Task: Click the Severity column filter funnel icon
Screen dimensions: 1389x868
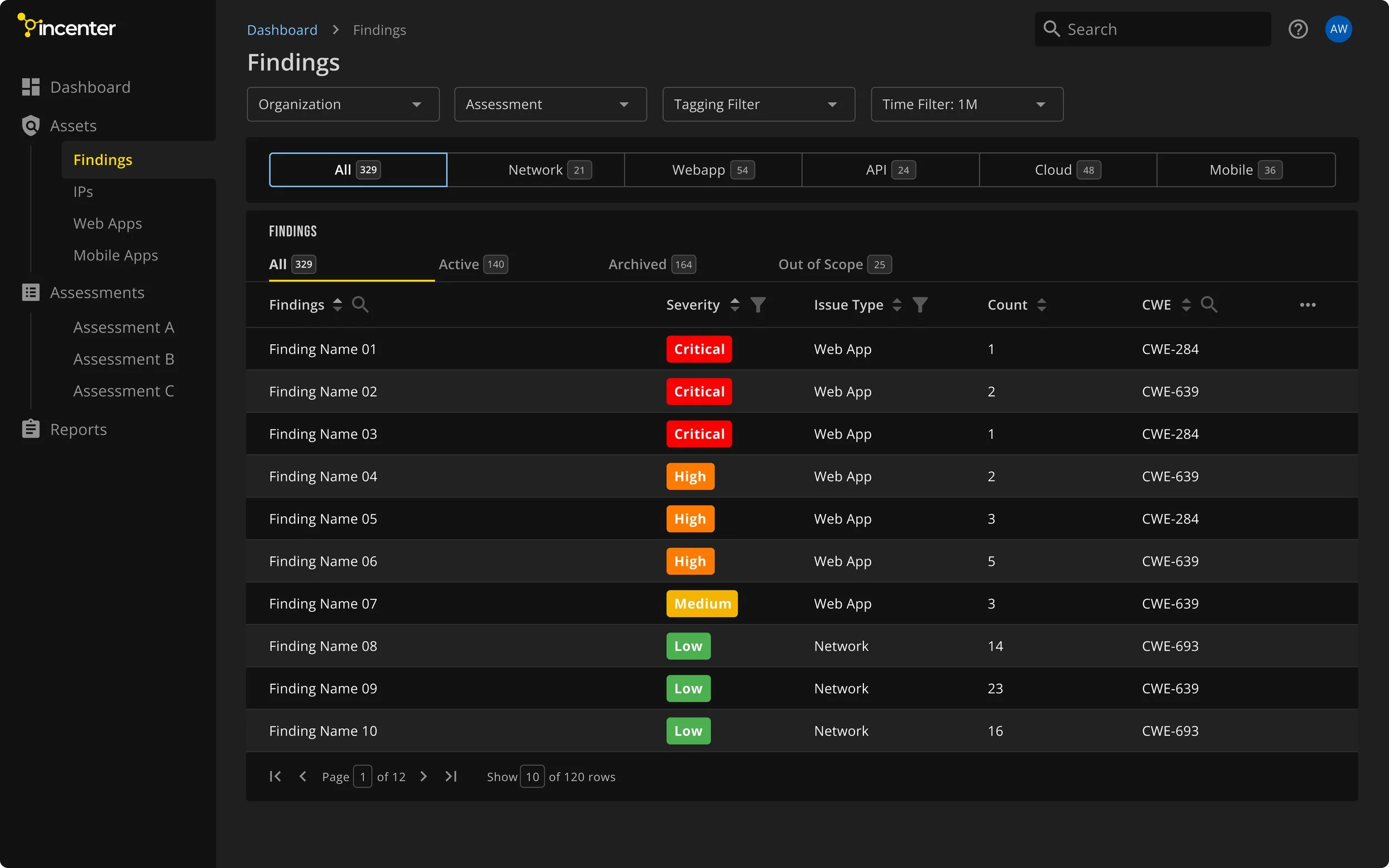Action: 758,305
